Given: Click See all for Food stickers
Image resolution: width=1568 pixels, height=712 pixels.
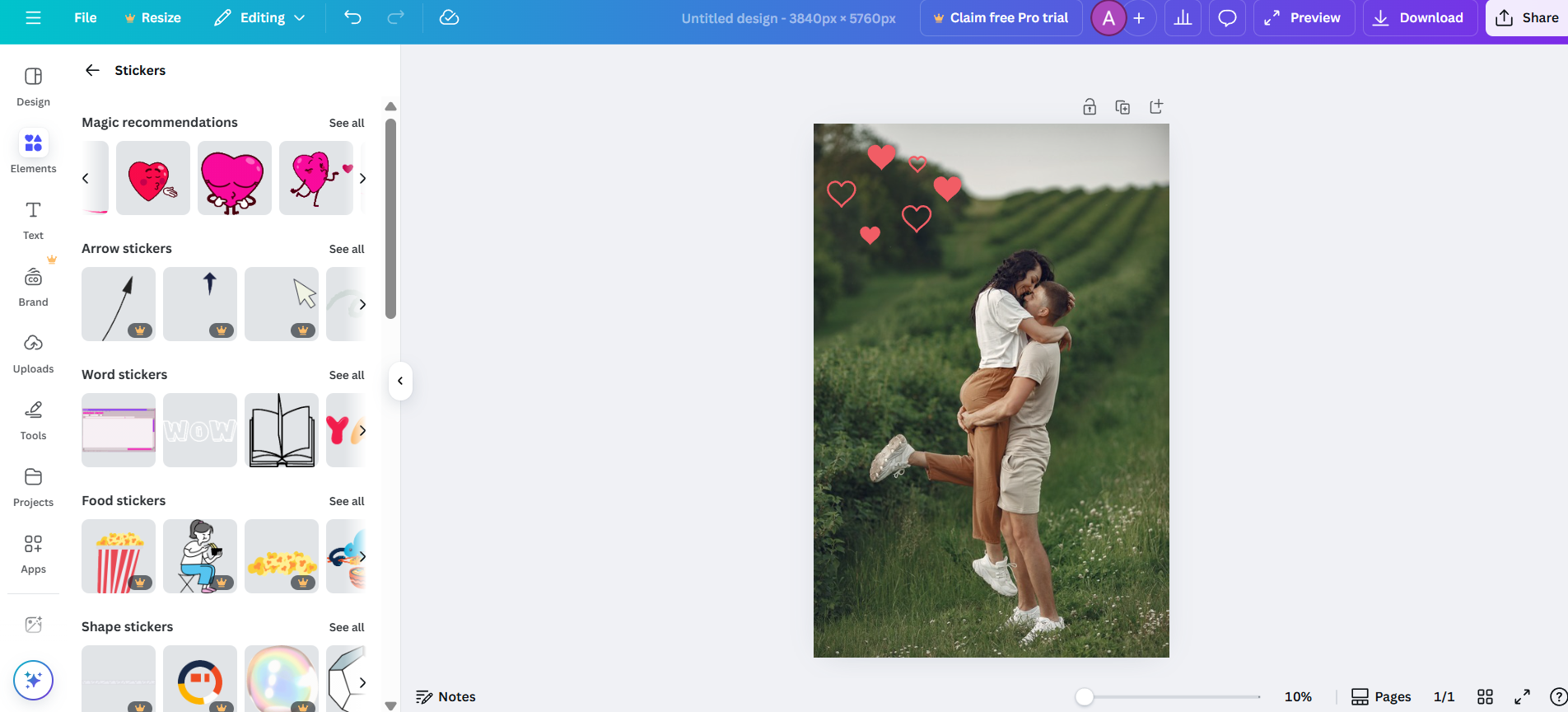Looking at the screenshot, I should 346,501.
